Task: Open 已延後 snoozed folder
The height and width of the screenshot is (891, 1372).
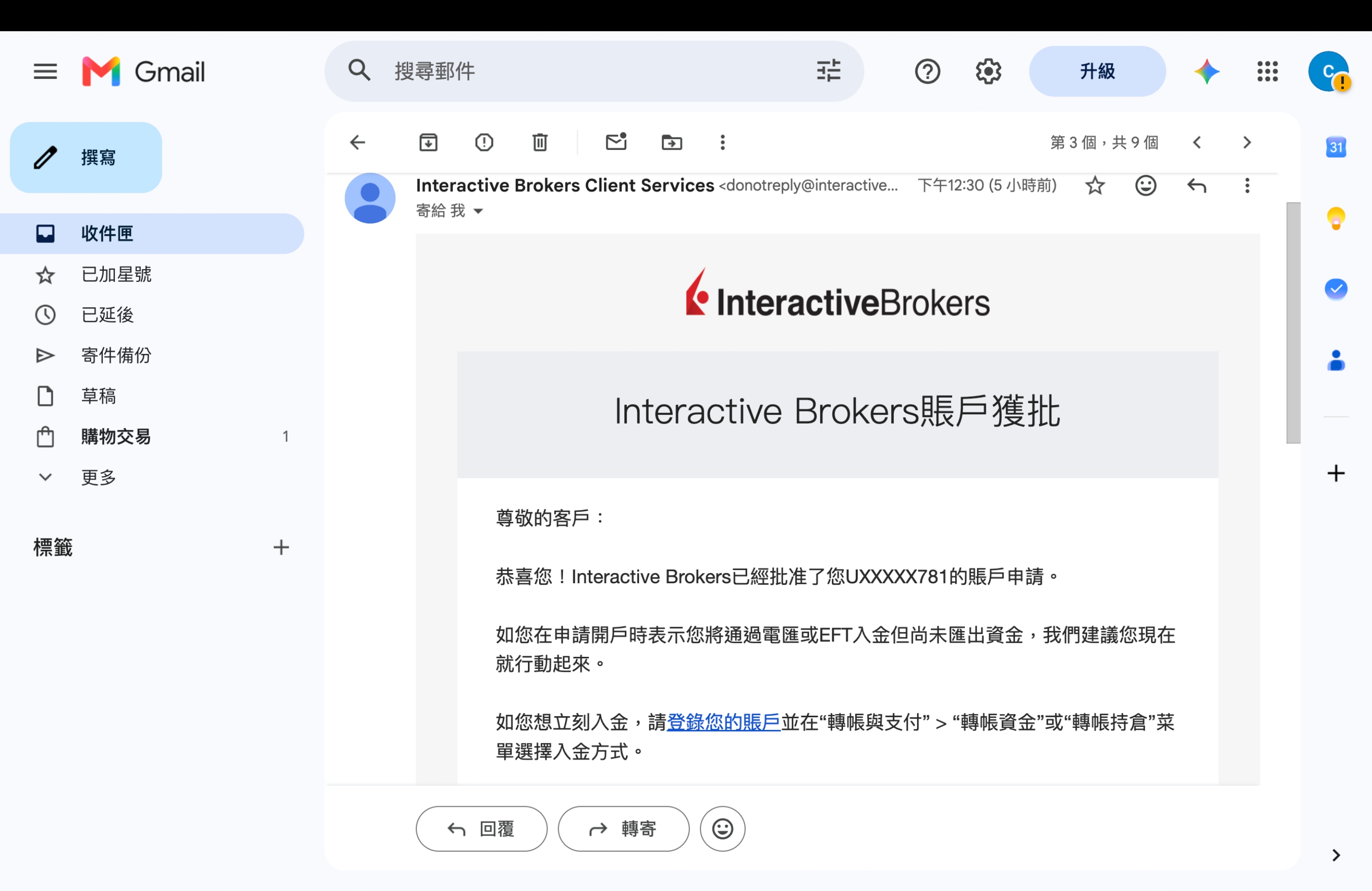Action: 152,315
